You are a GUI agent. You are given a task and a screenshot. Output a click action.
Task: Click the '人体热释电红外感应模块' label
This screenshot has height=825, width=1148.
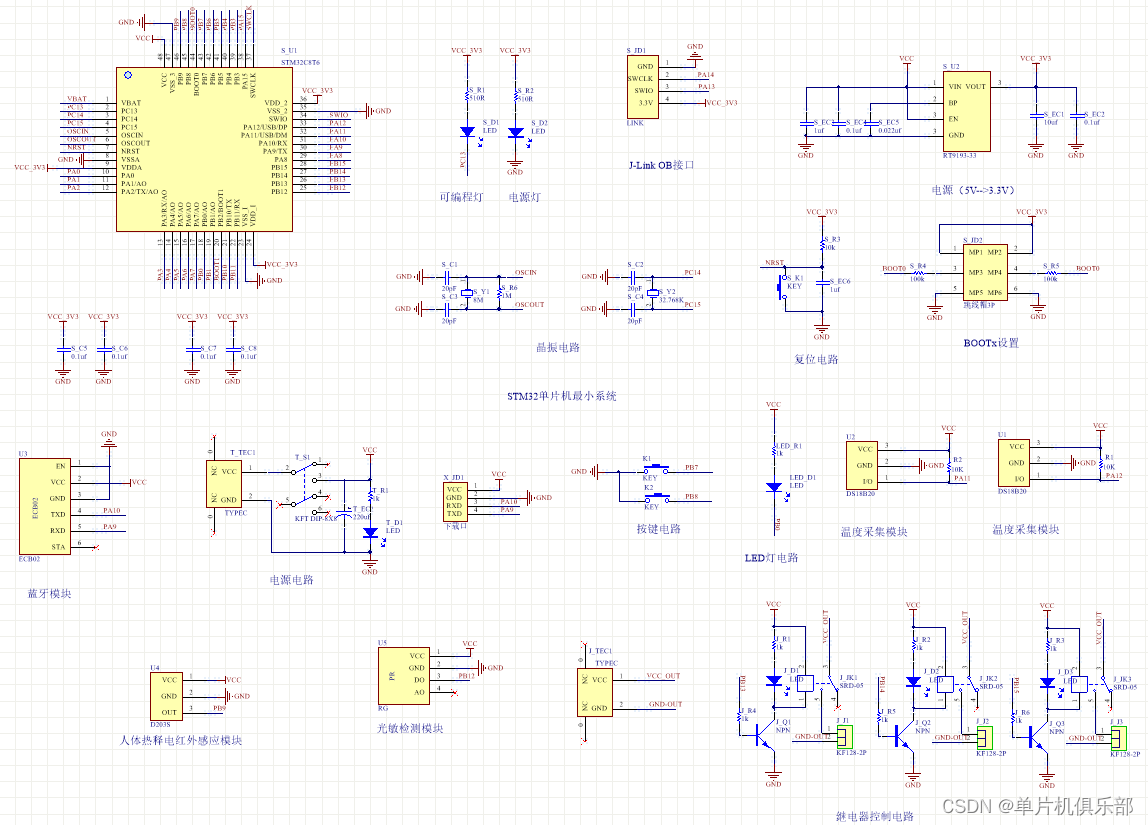pyautogui.click(x=181, y=740)
